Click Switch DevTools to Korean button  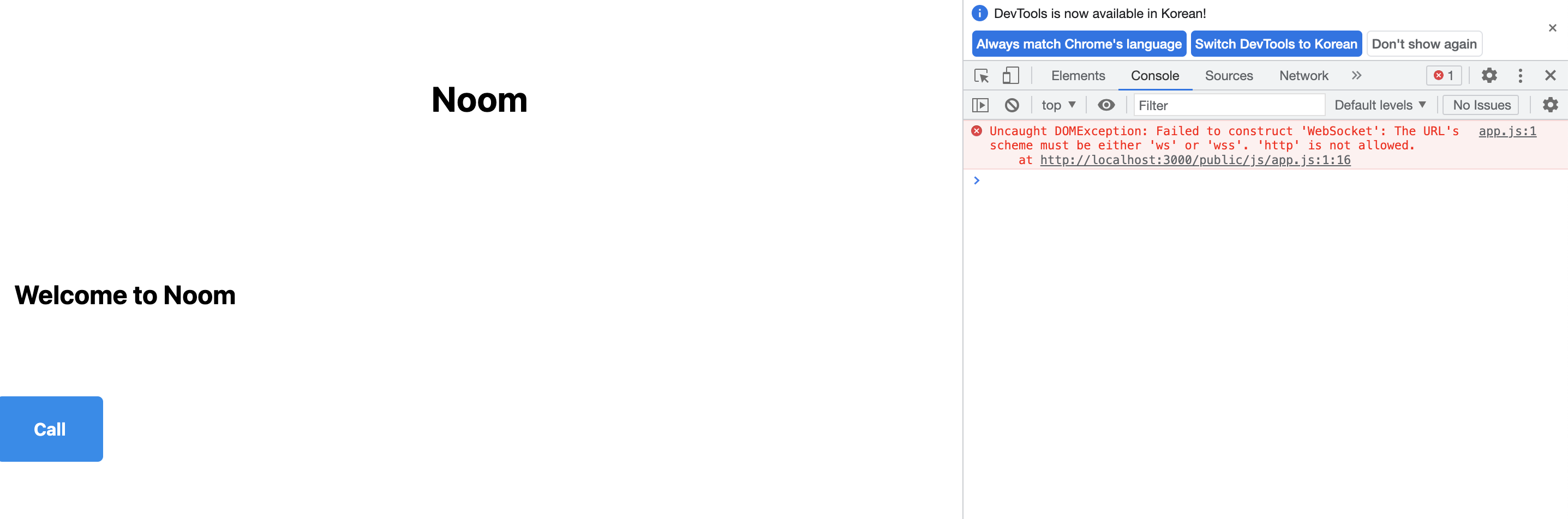pyautogui.click(x=1276, y=44)
